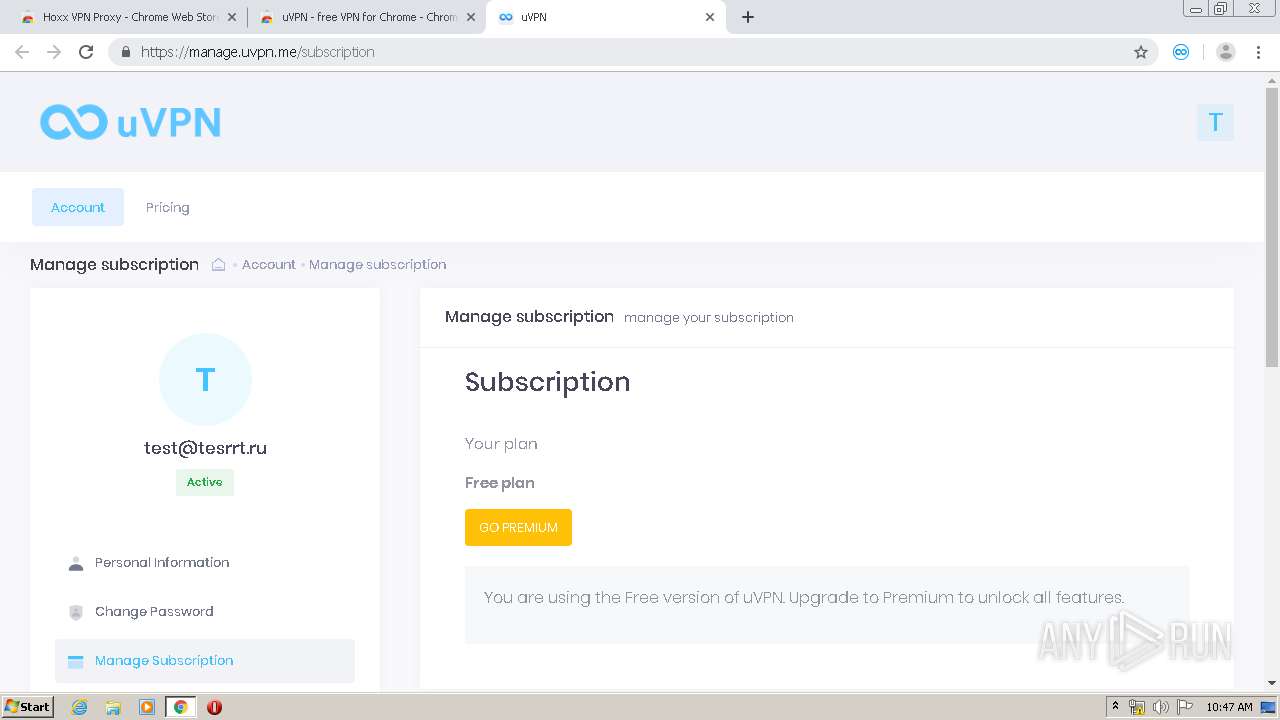Click the browser forward arrow

[x=54, y=52]
